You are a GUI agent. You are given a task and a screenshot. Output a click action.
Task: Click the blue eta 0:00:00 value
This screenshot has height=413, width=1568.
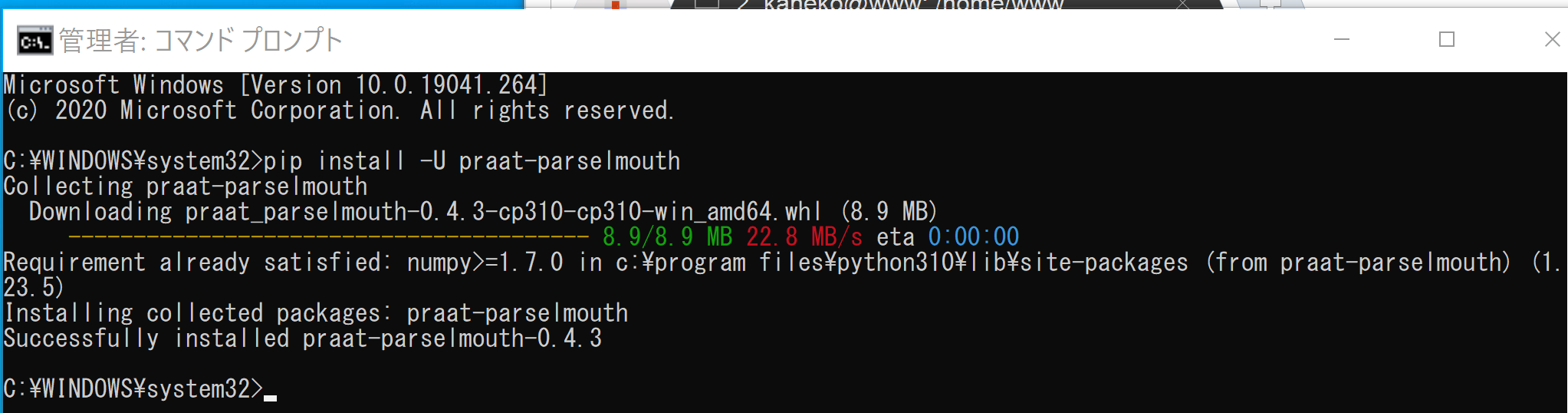tap(974, 236)
